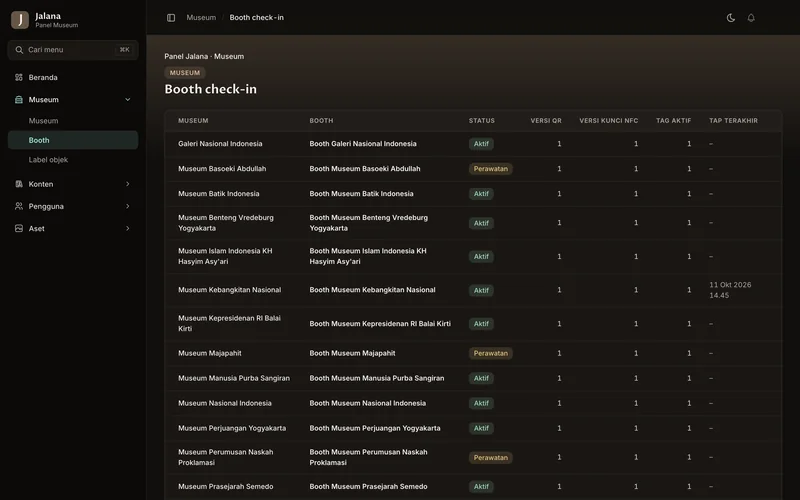The height and width of the screenshot is (500, 800).
Task: Select the Booth submenu item
Action: pyautogui.click(x=73, y=140)
